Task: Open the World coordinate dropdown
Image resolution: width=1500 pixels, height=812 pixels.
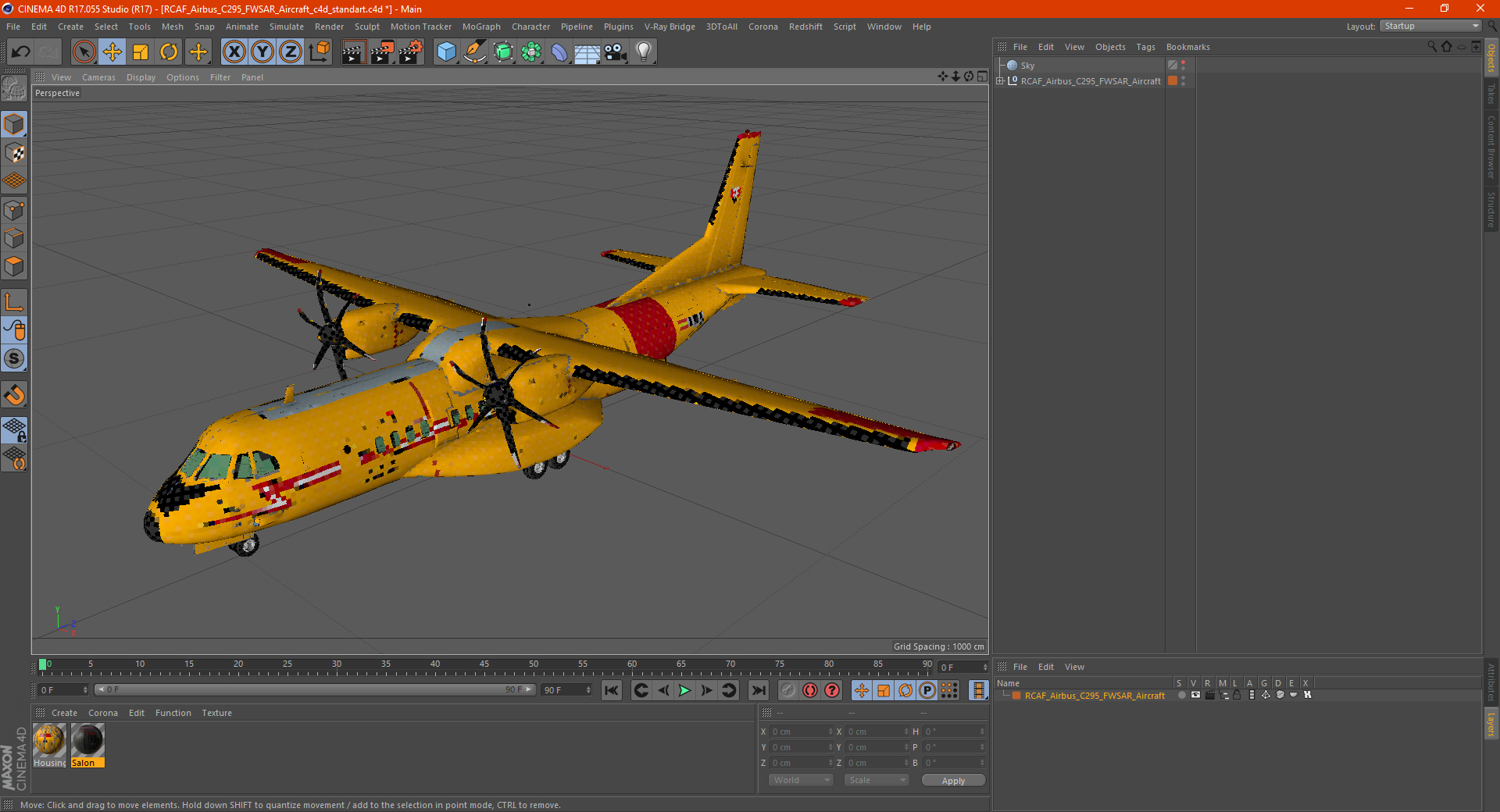Action: tap(801, 780)
